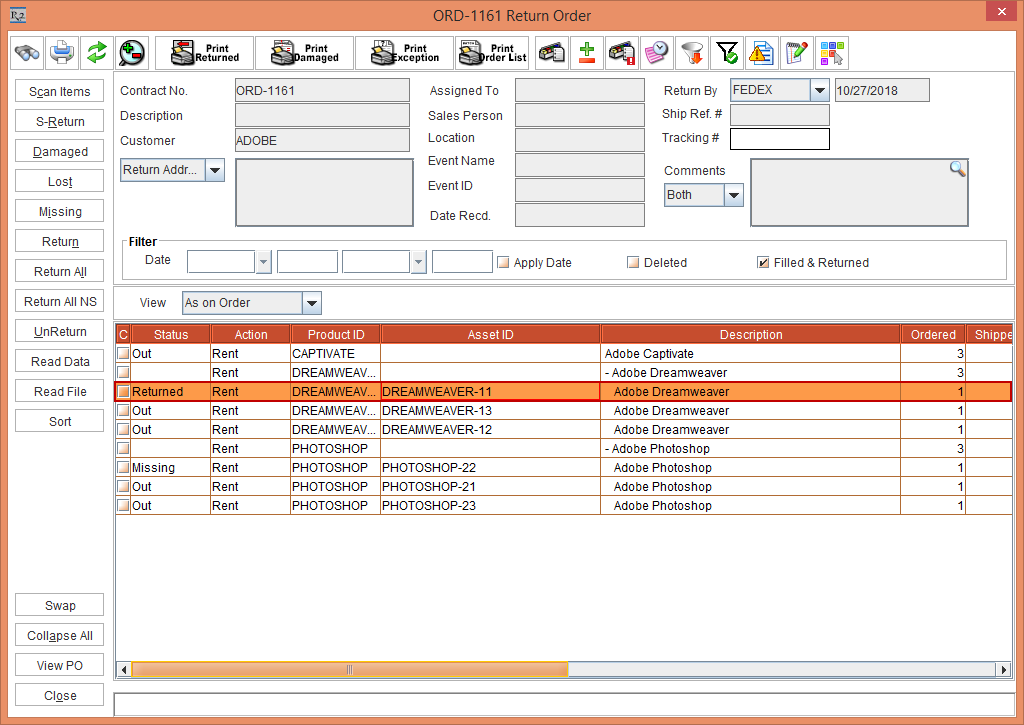Click the Print Damaged toolbar button
Screen dimensions: 1024x725
click(304, 53)
